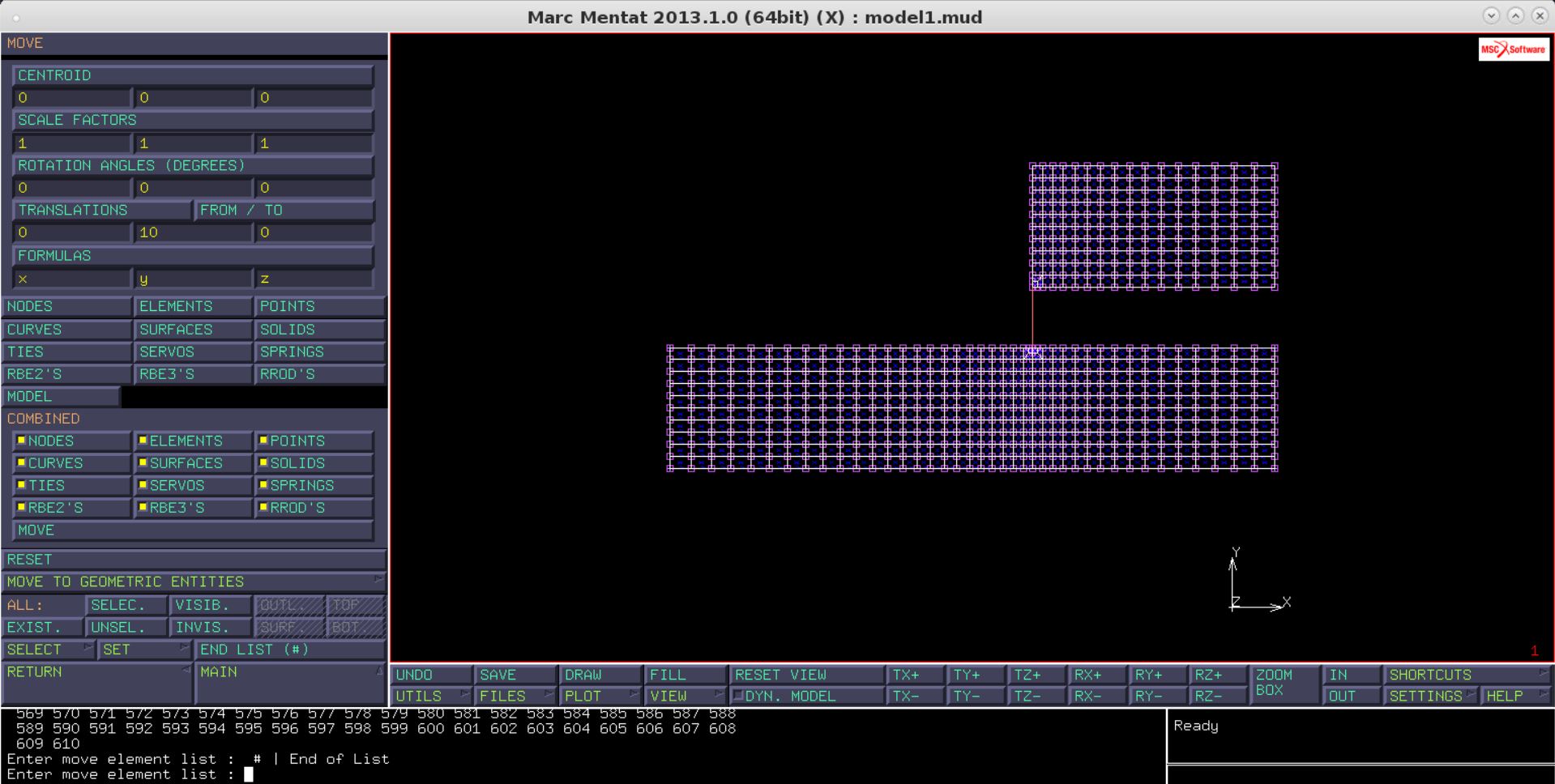
Task: Open the SET submenu
Action: (145, 650)
